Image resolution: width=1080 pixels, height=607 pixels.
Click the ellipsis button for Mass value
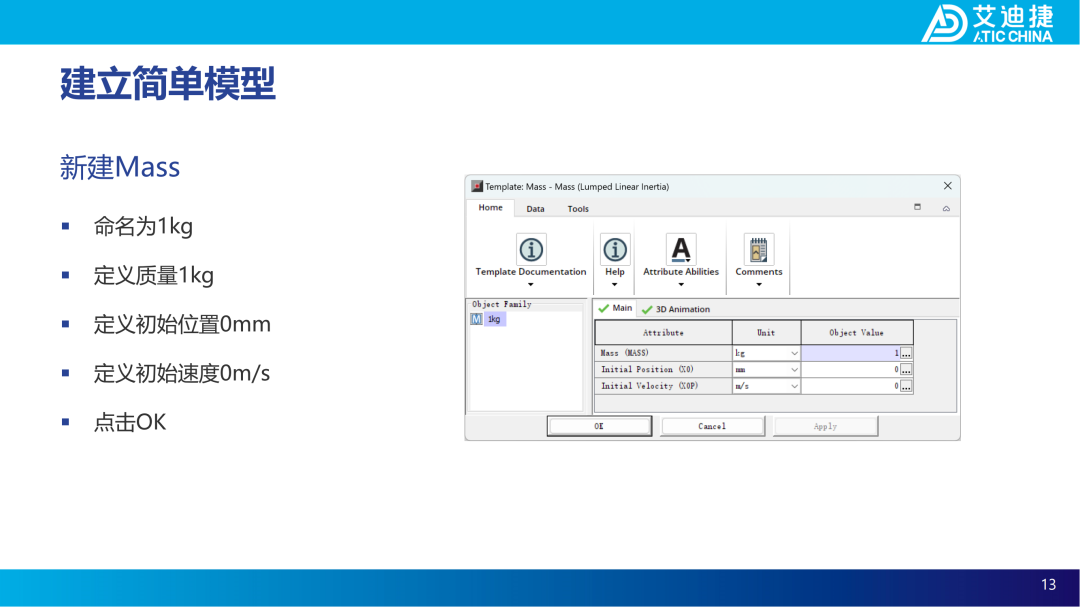906,353
